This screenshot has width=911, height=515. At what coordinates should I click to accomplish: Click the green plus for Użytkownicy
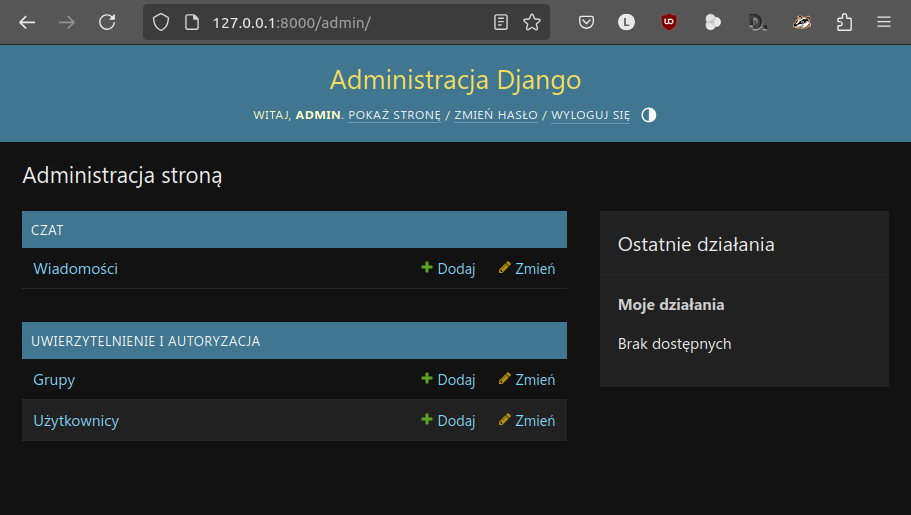426,420
